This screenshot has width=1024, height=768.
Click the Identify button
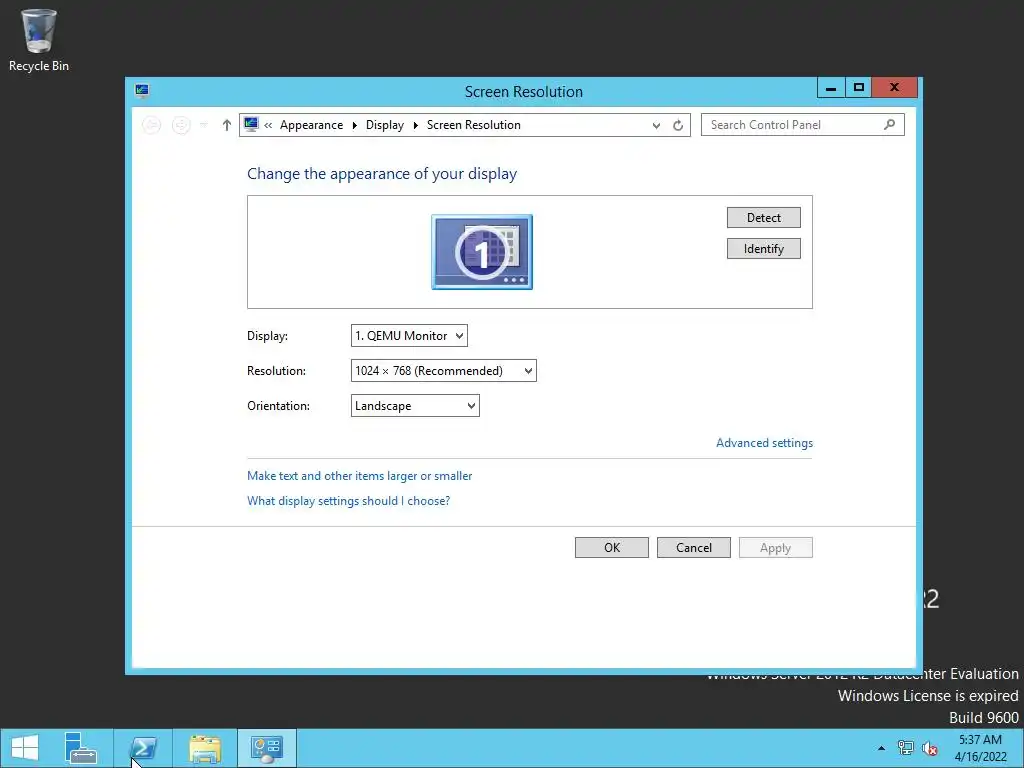pyautogui.click(x=763, y=249)
